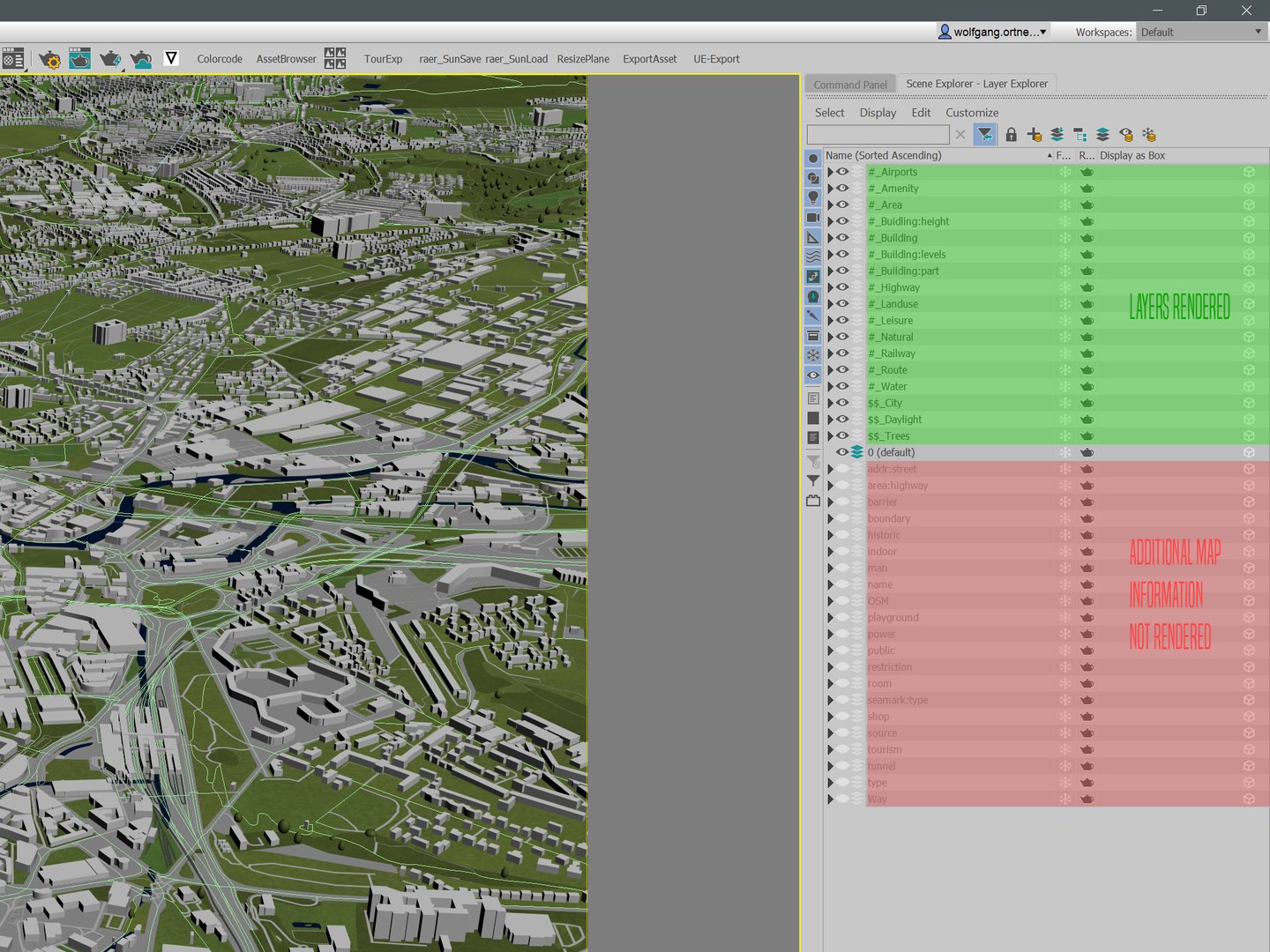Toggle display geometry filter circle icon
This screenshot has height=952, width=1270.
coord(813,159)
